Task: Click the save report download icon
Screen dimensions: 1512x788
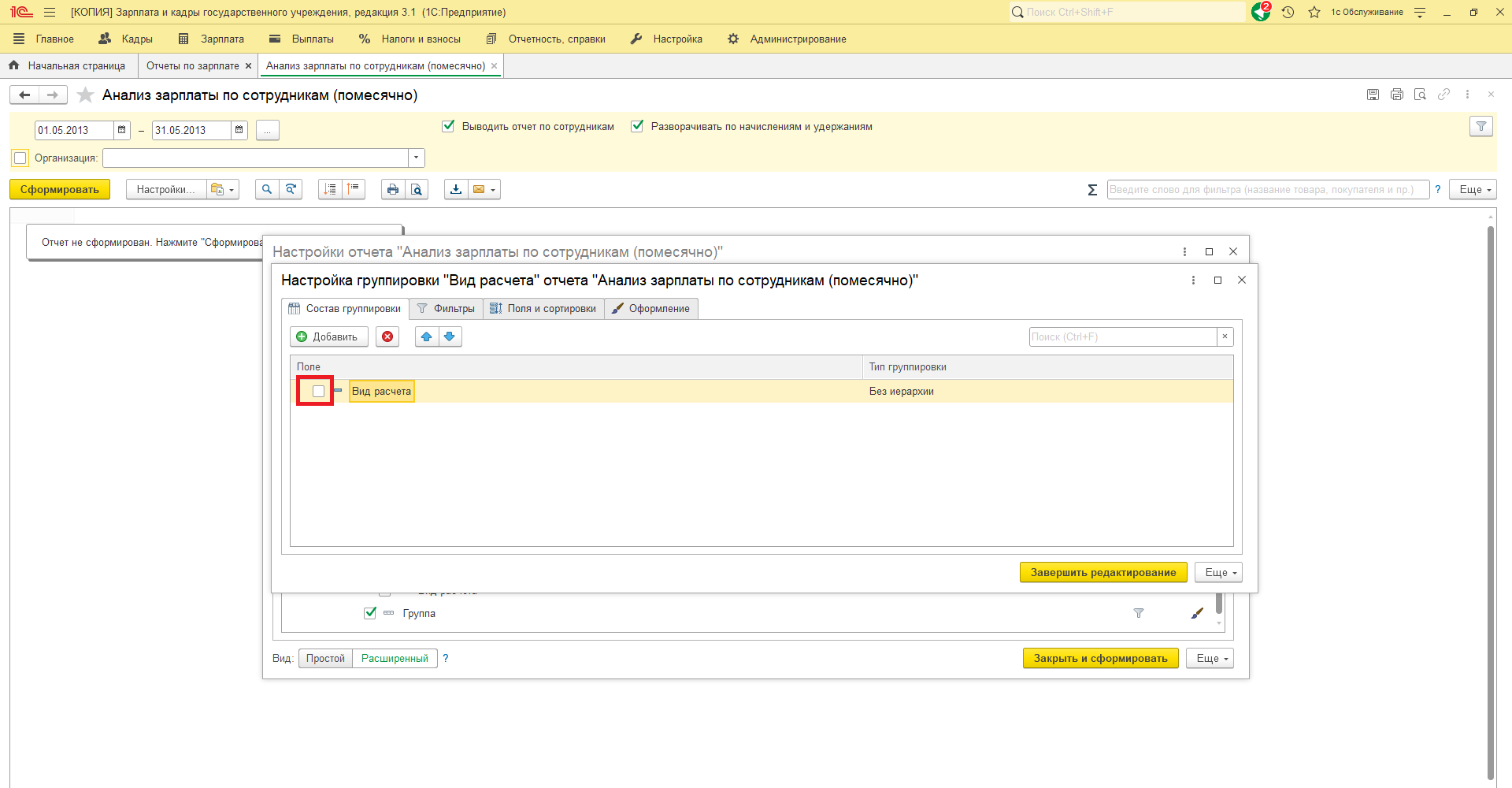Action: pyautogui.click(x=456, y=189)
